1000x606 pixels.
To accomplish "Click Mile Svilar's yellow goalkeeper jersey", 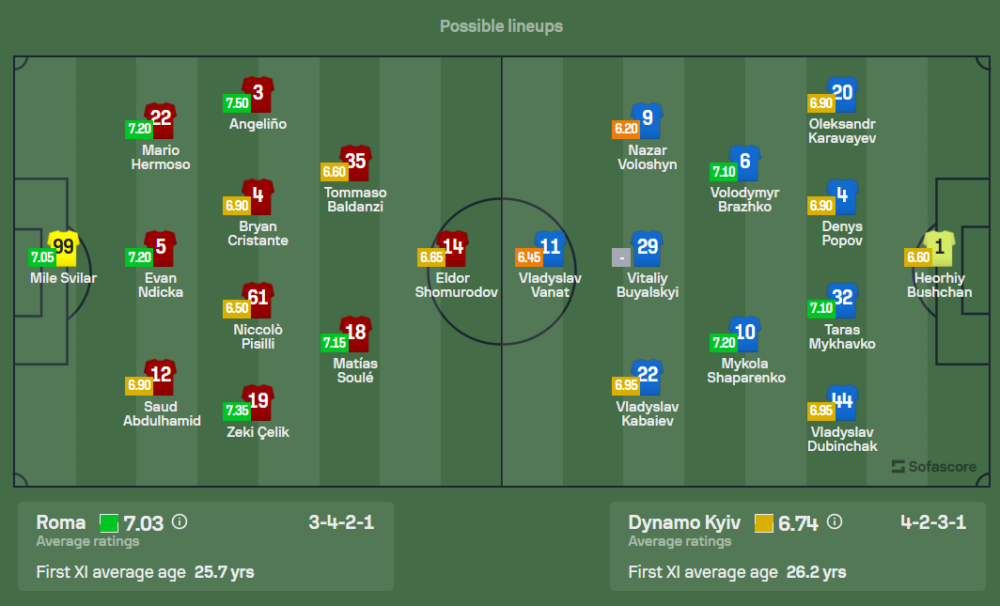I will pos(63,246).
